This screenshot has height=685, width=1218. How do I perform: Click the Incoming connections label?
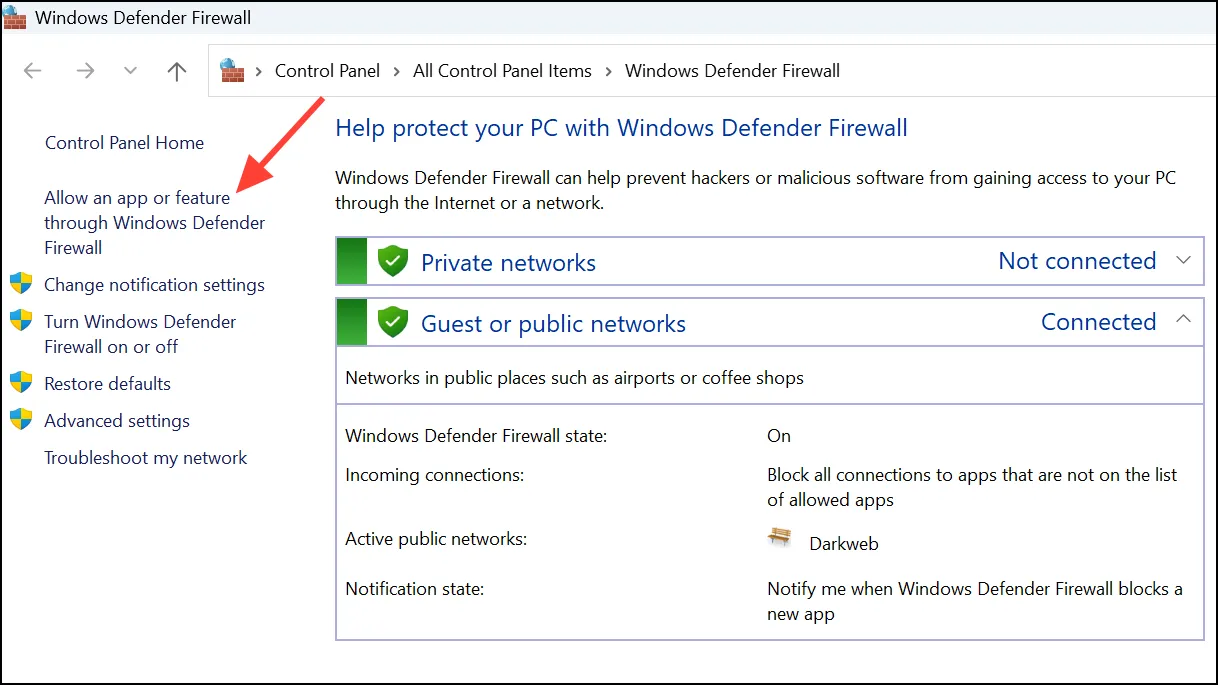pos(434,475)
